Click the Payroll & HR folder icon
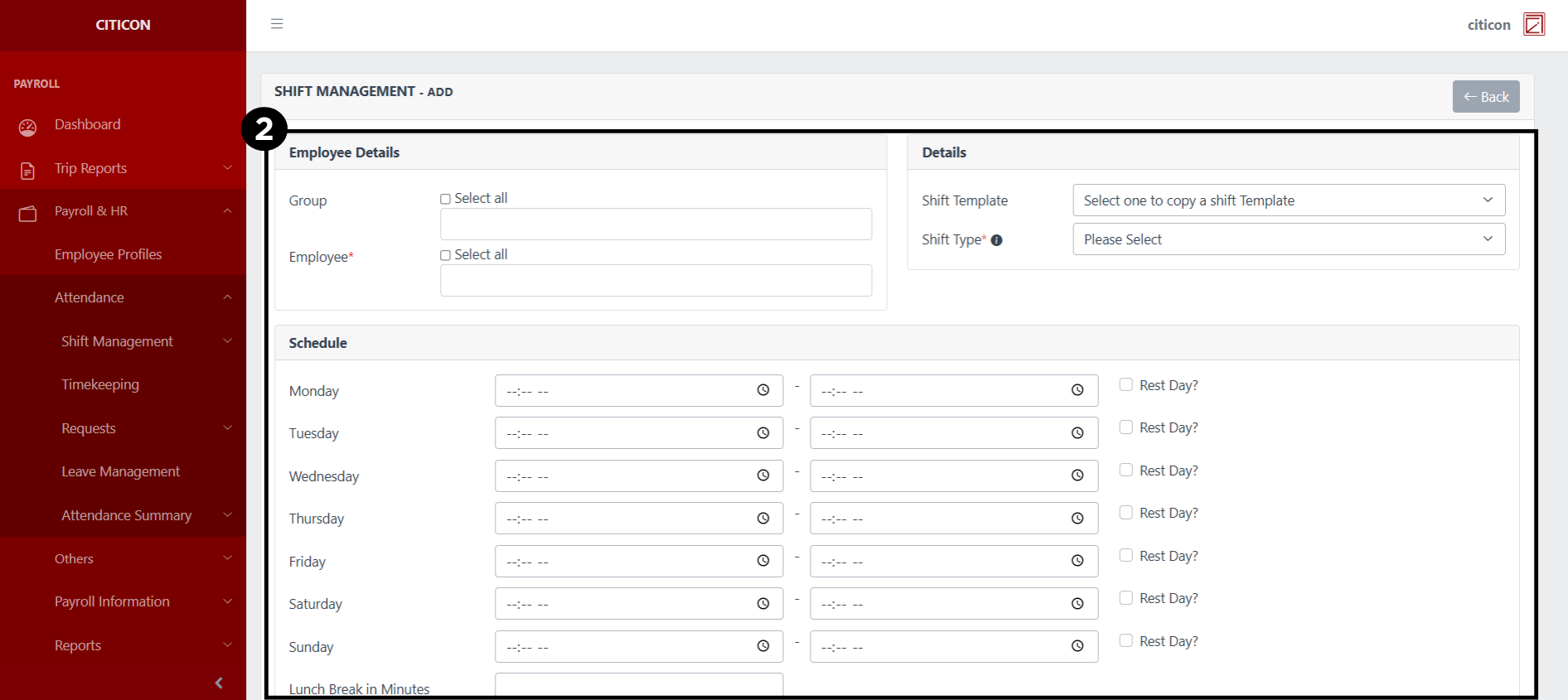1568x700 pixels. [28, 214]
